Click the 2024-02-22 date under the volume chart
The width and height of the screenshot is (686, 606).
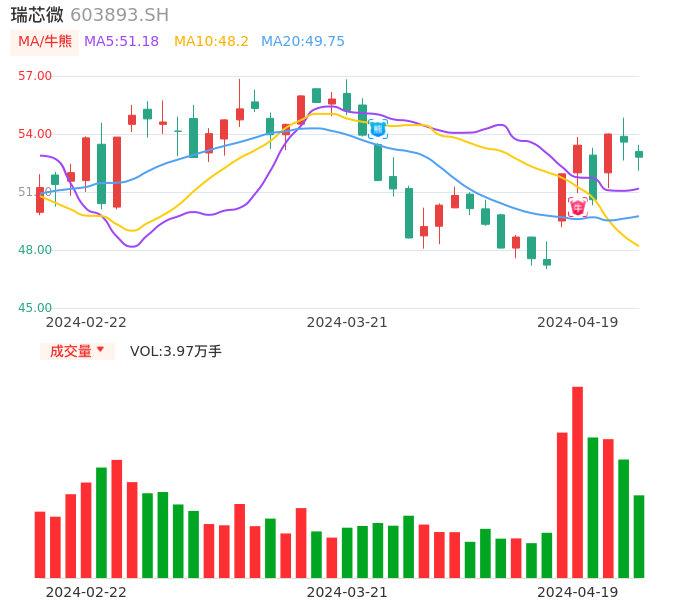86,592
